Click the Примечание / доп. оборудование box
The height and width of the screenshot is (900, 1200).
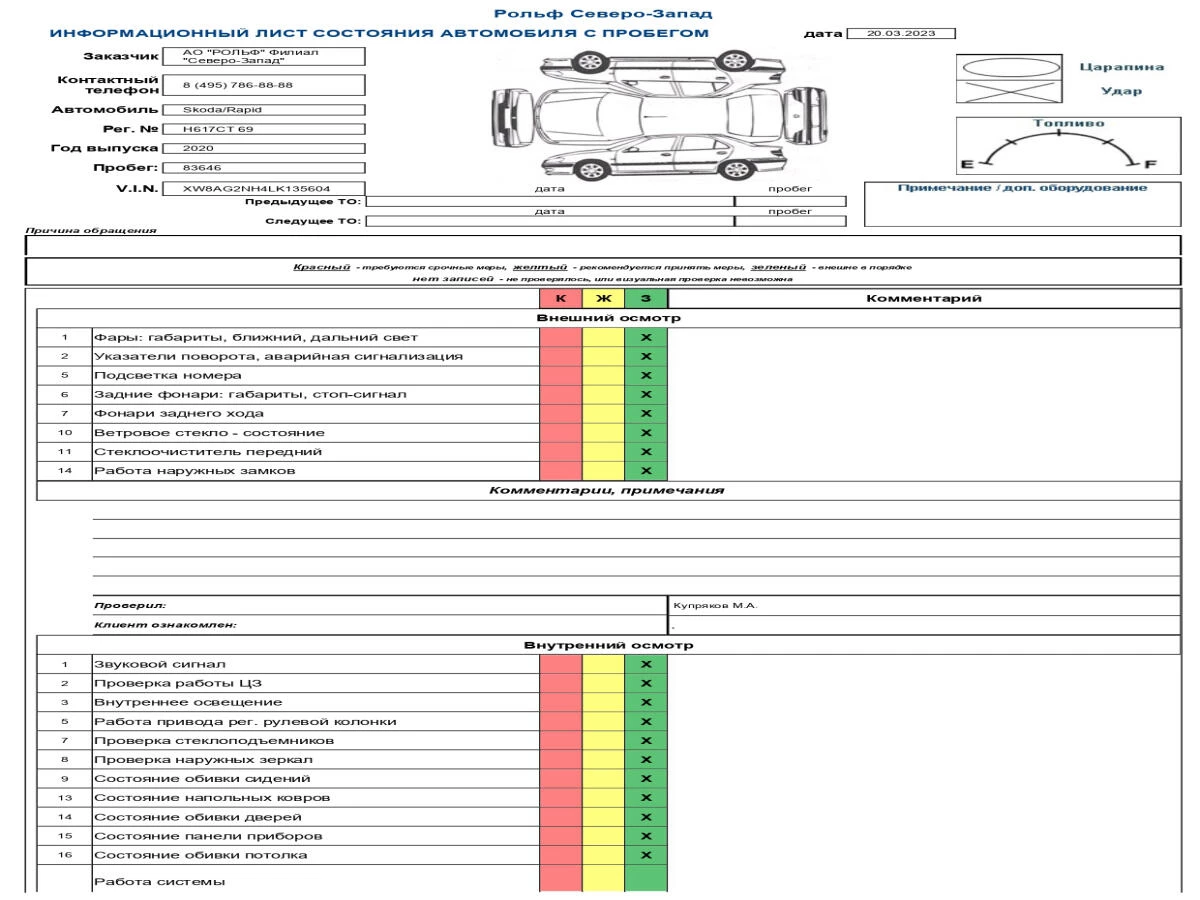pyautogui.click(x=1021, y=206)
